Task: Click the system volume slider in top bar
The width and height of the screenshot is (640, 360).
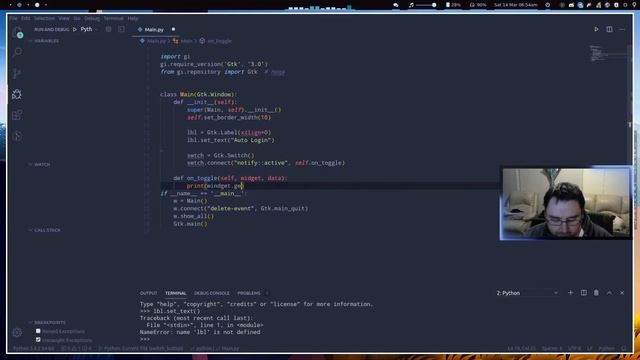Action: pyautogui.click(x=426, y=5)
